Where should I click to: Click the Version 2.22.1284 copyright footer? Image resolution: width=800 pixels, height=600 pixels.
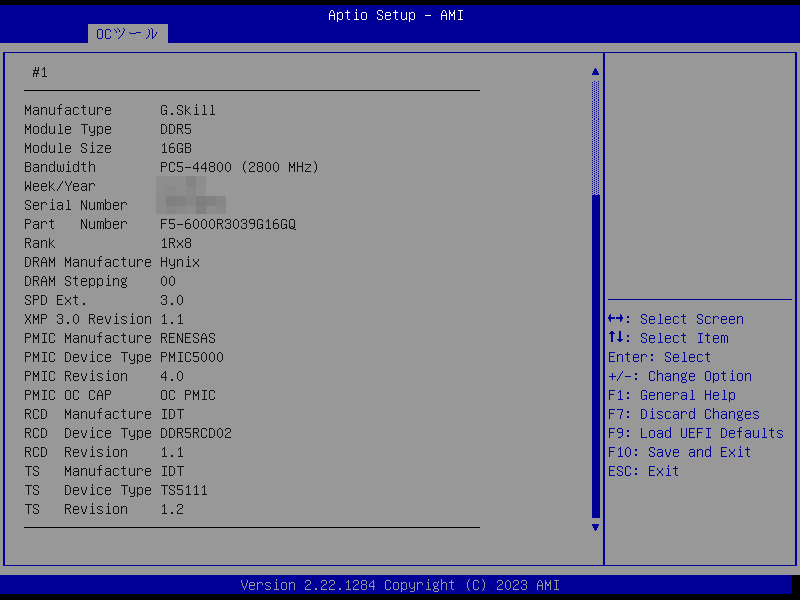[x=400, y=585]
